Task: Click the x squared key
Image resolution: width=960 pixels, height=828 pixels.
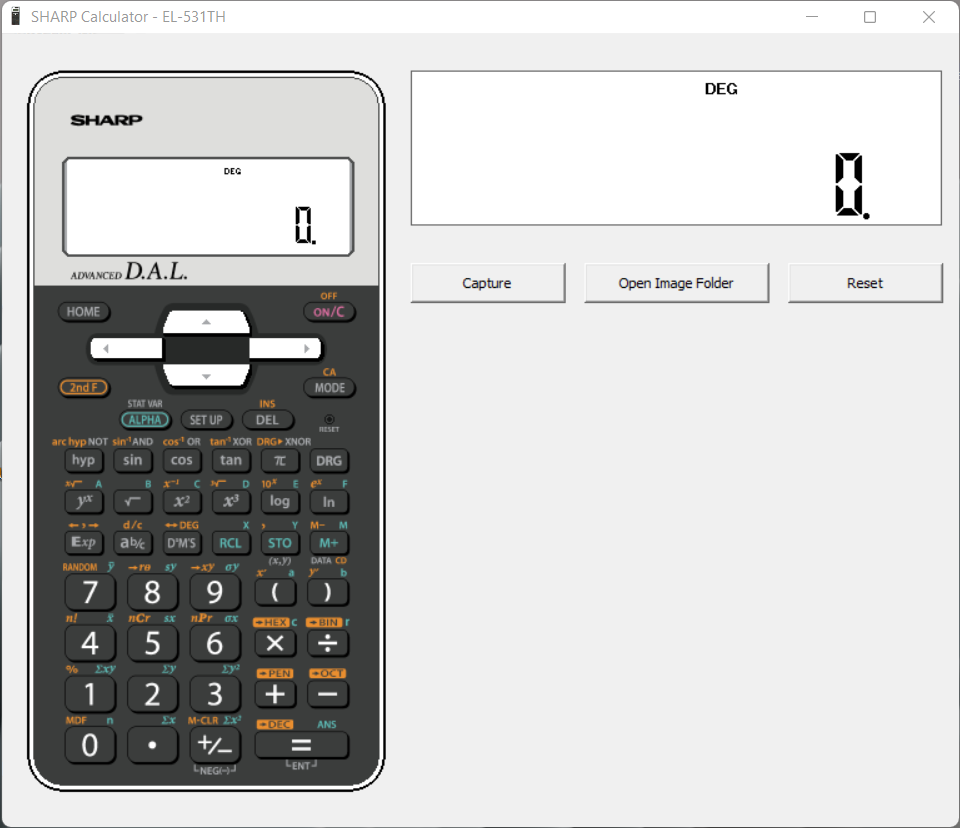Action: (x=182, y=502)
